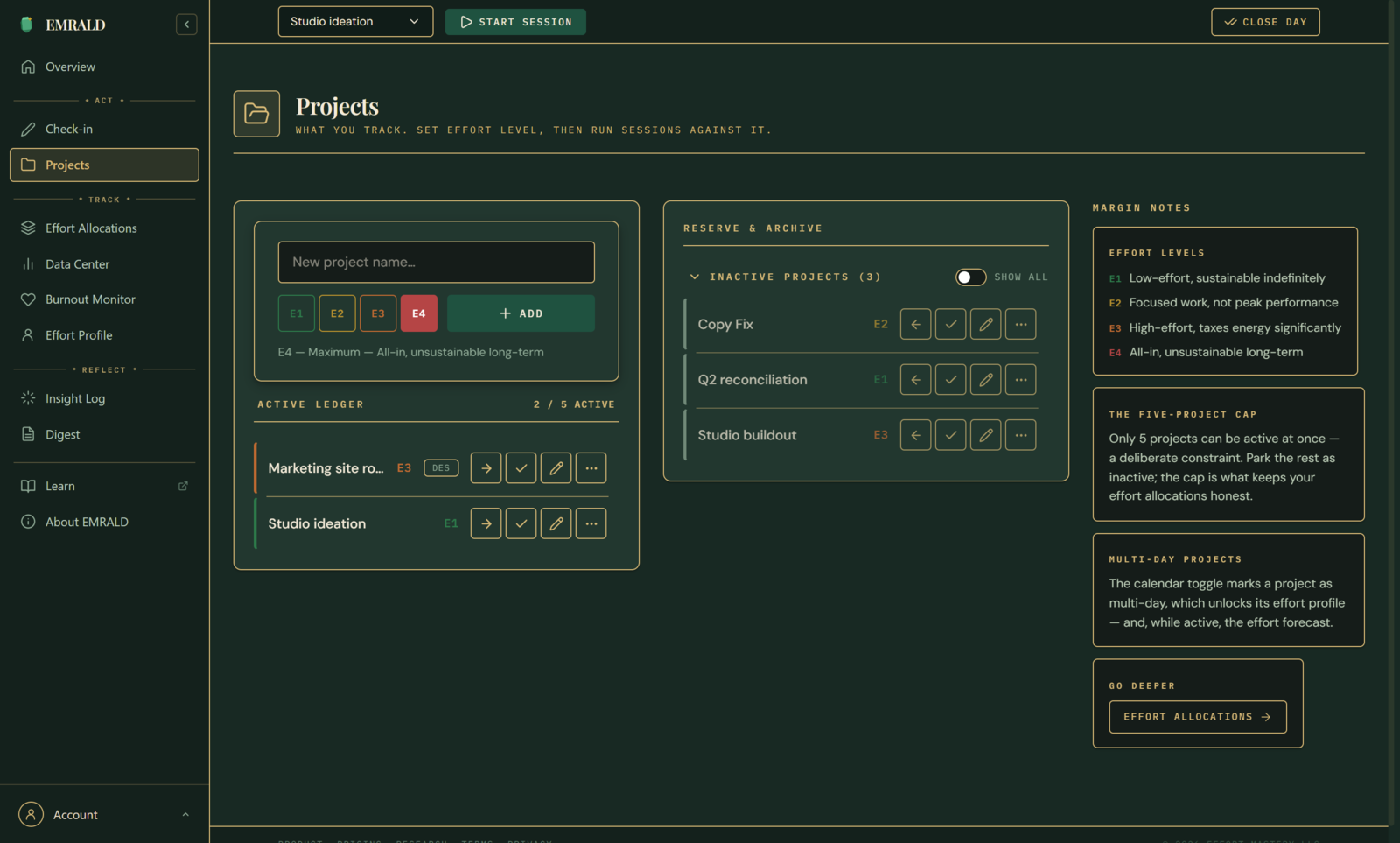The image size is (1400, 843).
Task: Collapse the sidebar with the chevron button
Action: pyautogui.click(x=186, y=25)
